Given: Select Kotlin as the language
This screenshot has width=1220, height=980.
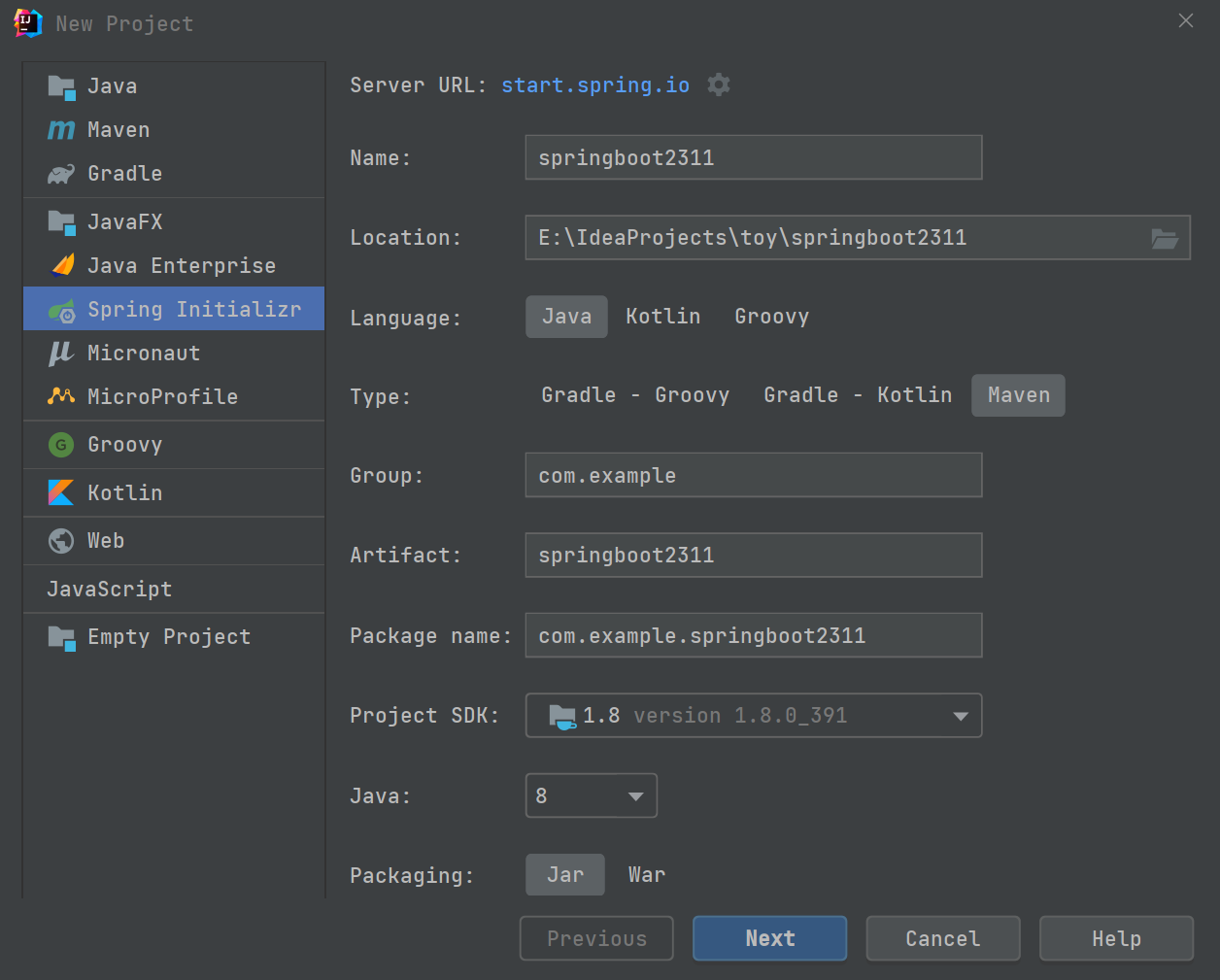Looking at the screenshot, I should point(663,317).
